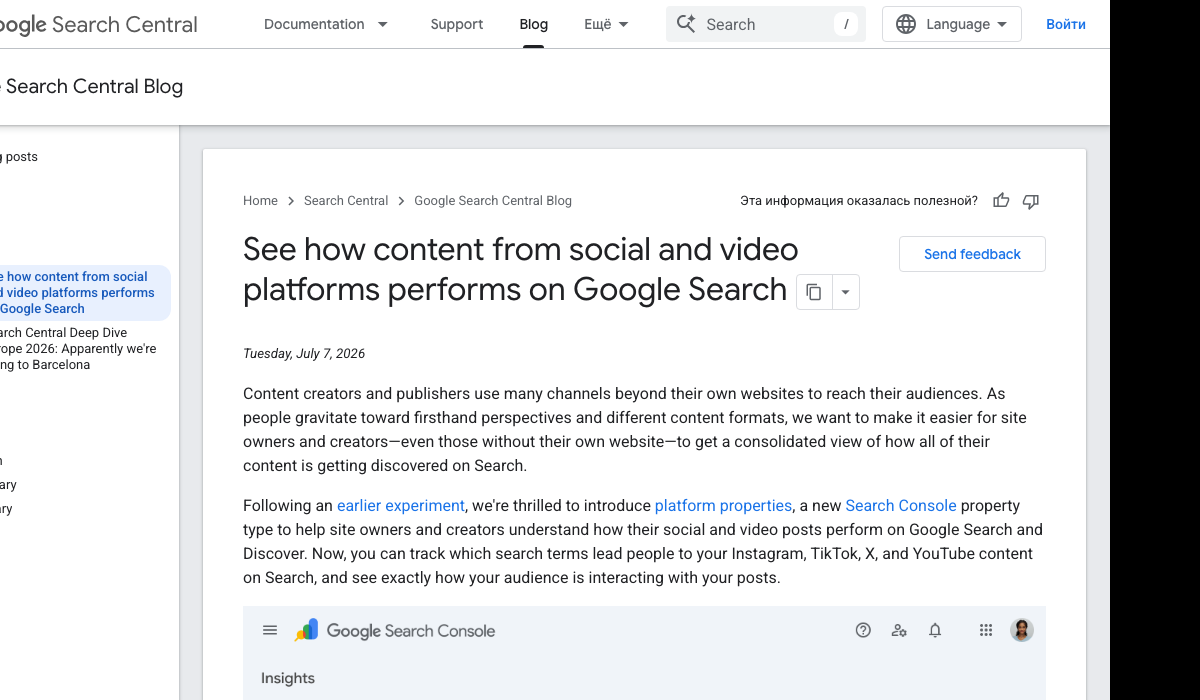Copy page with the copy icon
The width and height of the screenshot is (1200, 700).
(814, 292)
